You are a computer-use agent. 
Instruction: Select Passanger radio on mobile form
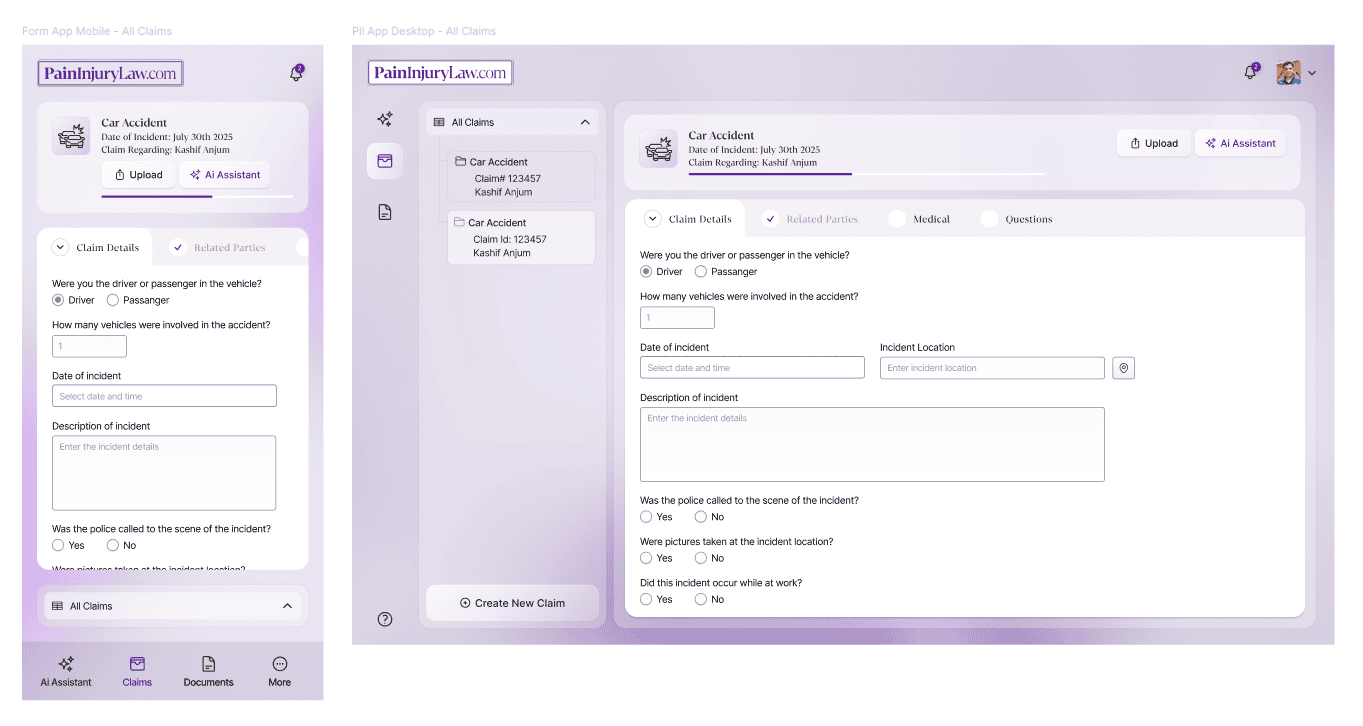tap(113, 300)
